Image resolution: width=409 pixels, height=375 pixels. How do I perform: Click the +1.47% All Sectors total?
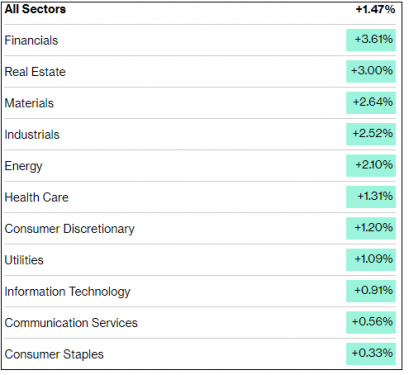click(375, 9)
